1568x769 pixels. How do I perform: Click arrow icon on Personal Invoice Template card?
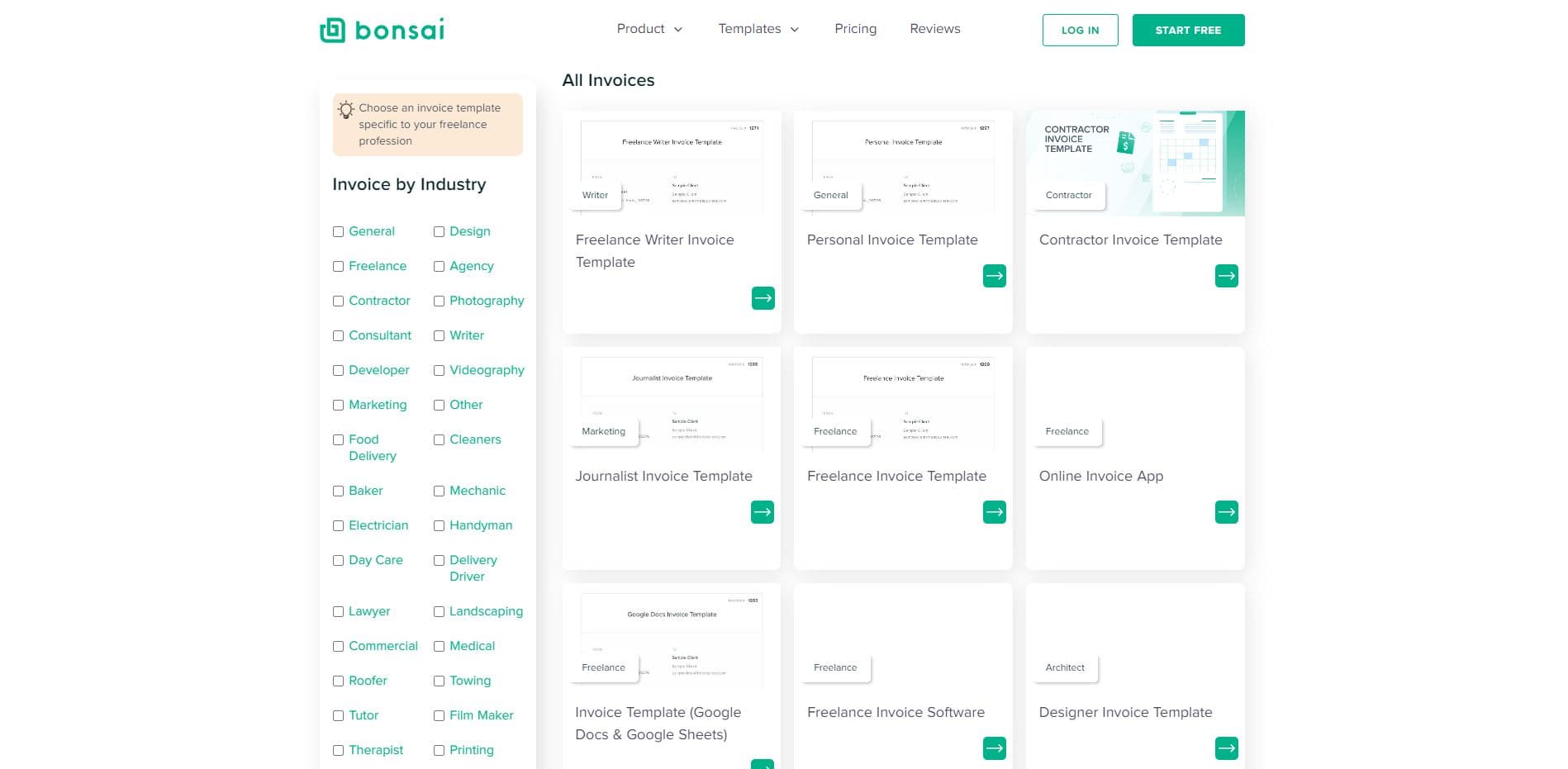[994, 276]
